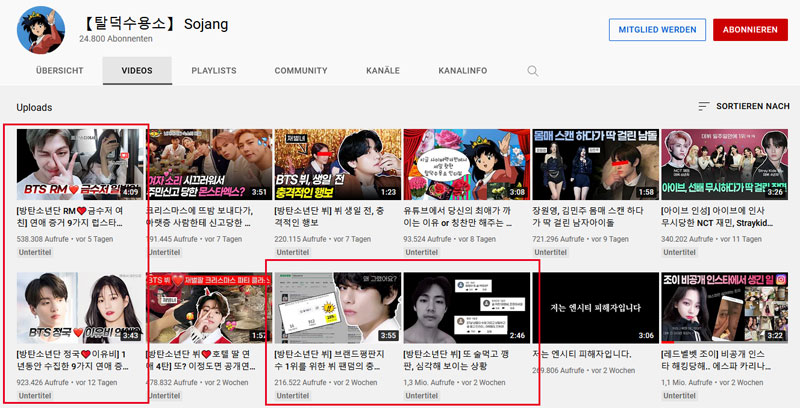Open the video title with 220.115 Aufrufe

point(329,217)
